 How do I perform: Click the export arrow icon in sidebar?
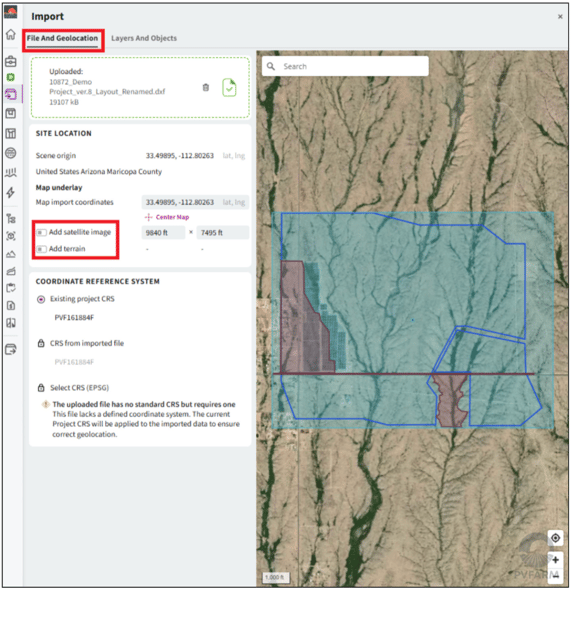point(11,349)
